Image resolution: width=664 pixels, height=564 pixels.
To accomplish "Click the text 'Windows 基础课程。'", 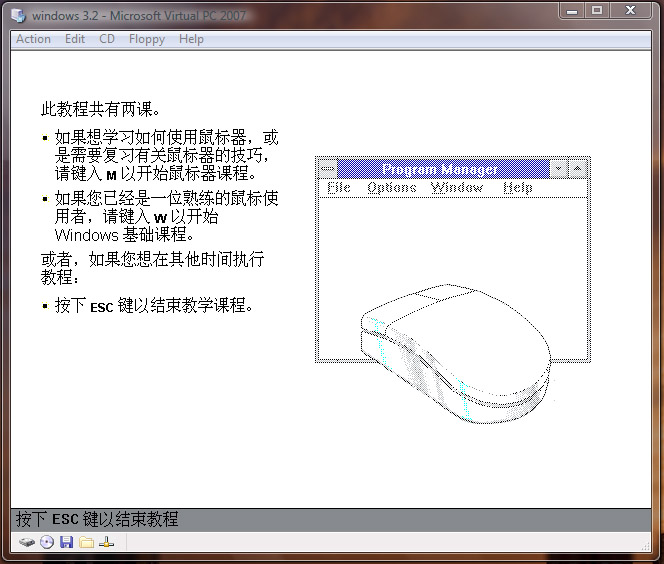I will tap(124, 235).
